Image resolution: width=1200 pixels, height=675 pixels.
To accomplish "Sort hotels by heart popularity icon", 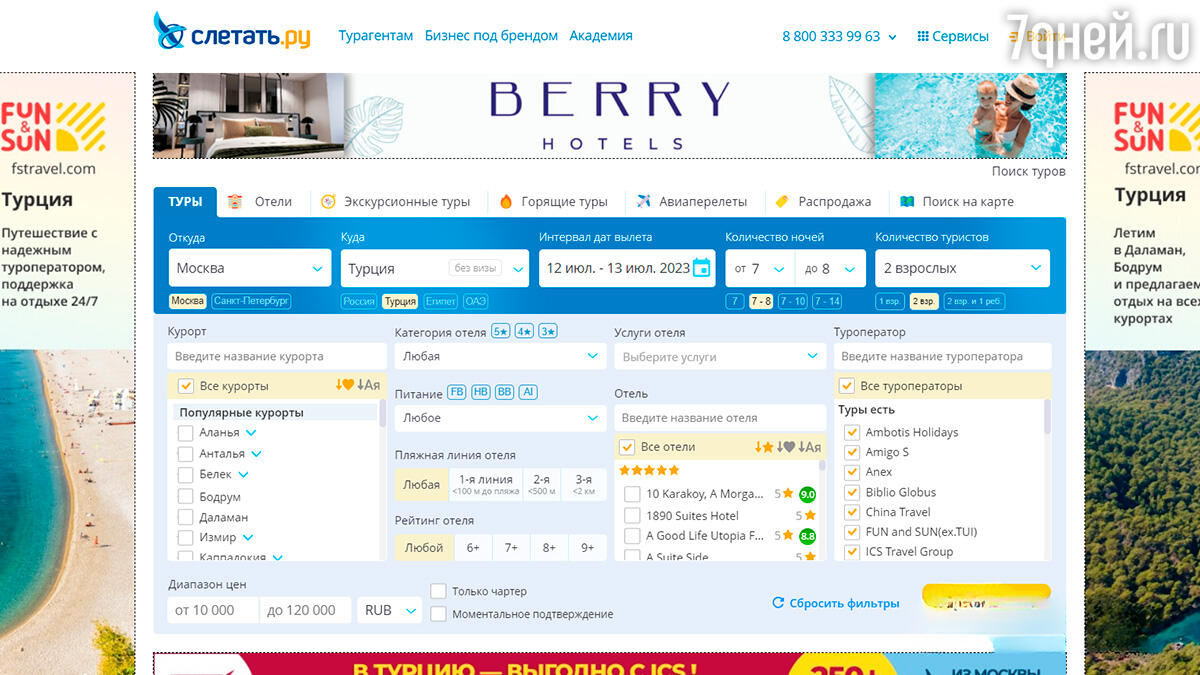I will tap(787, 447).
